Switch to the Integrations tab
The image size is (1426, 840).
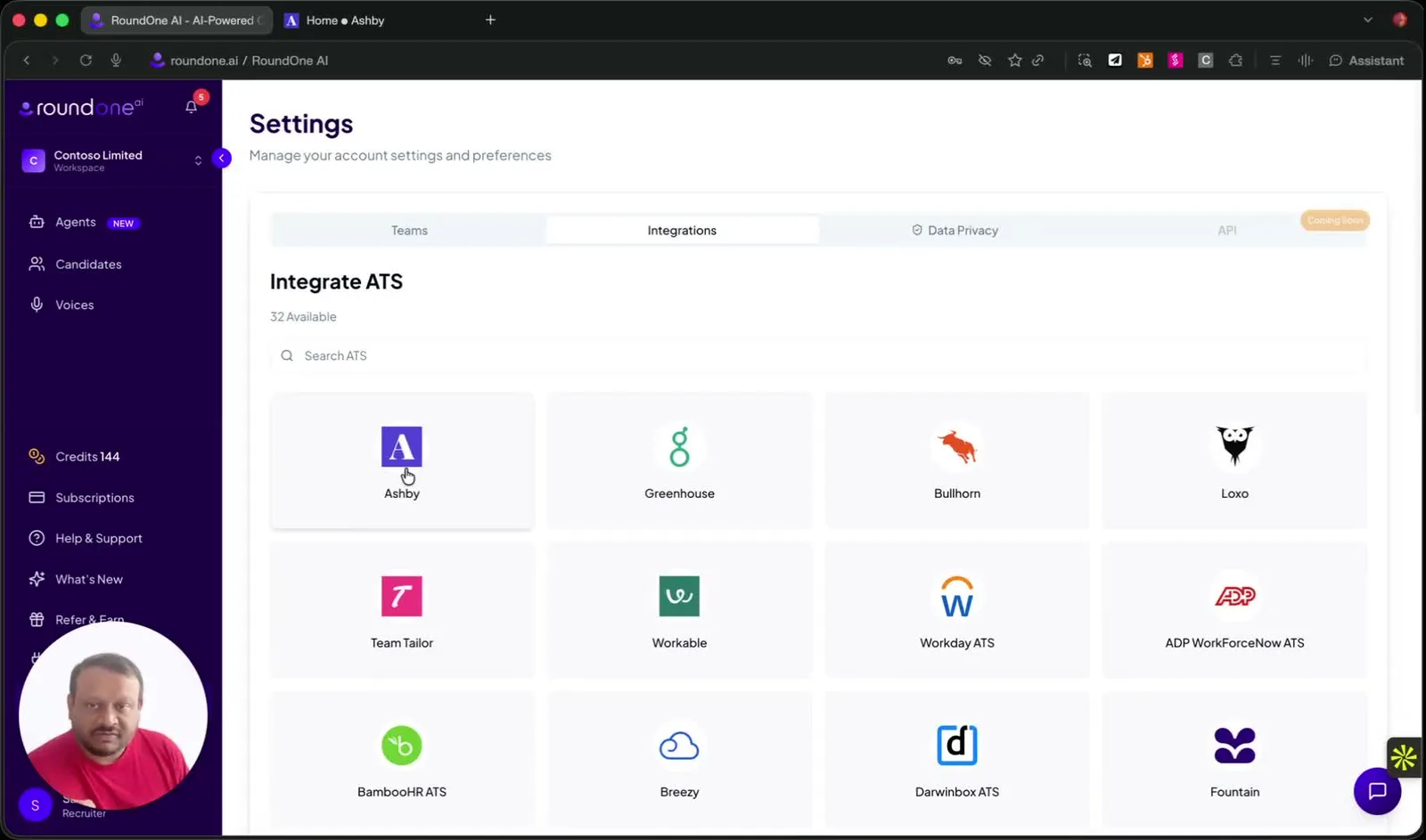(682, 230)
